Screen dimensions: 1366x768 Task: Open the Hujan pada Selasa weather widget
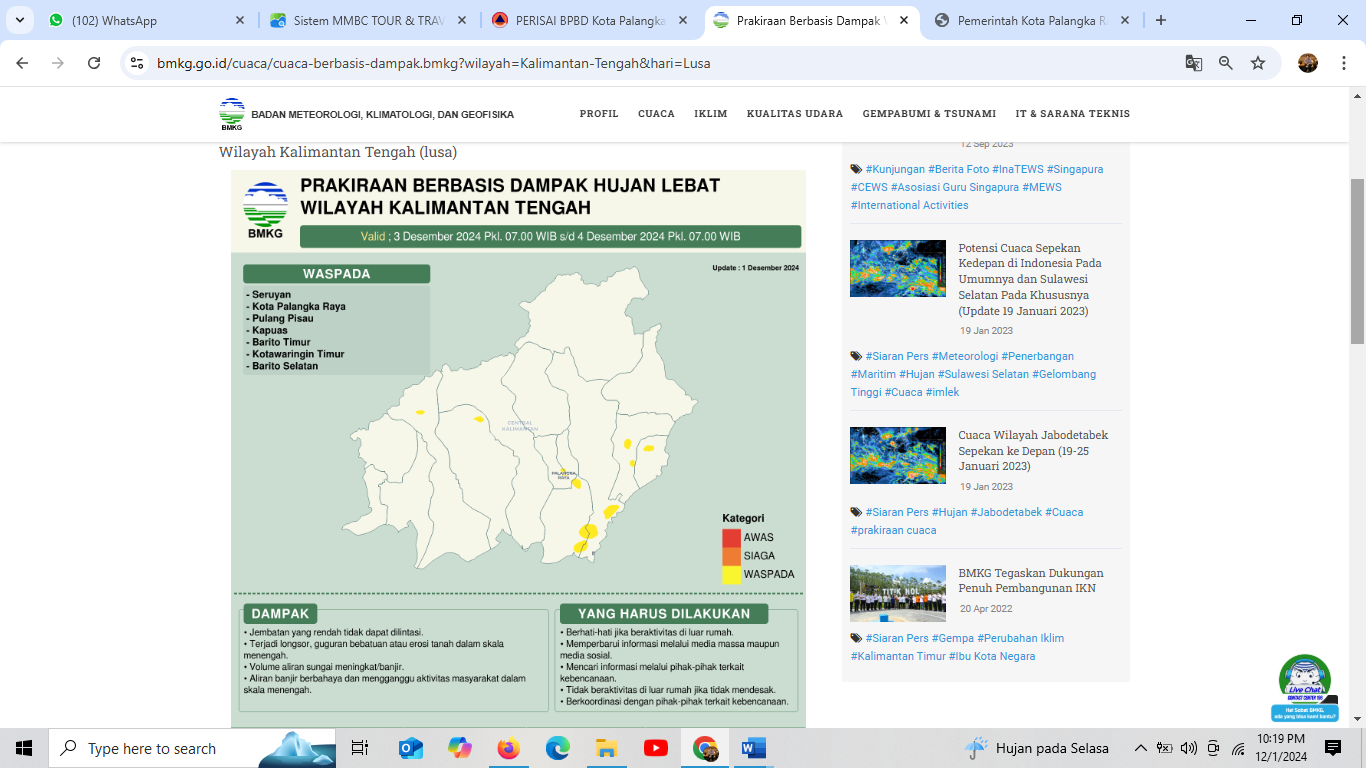pos(1038,748)
